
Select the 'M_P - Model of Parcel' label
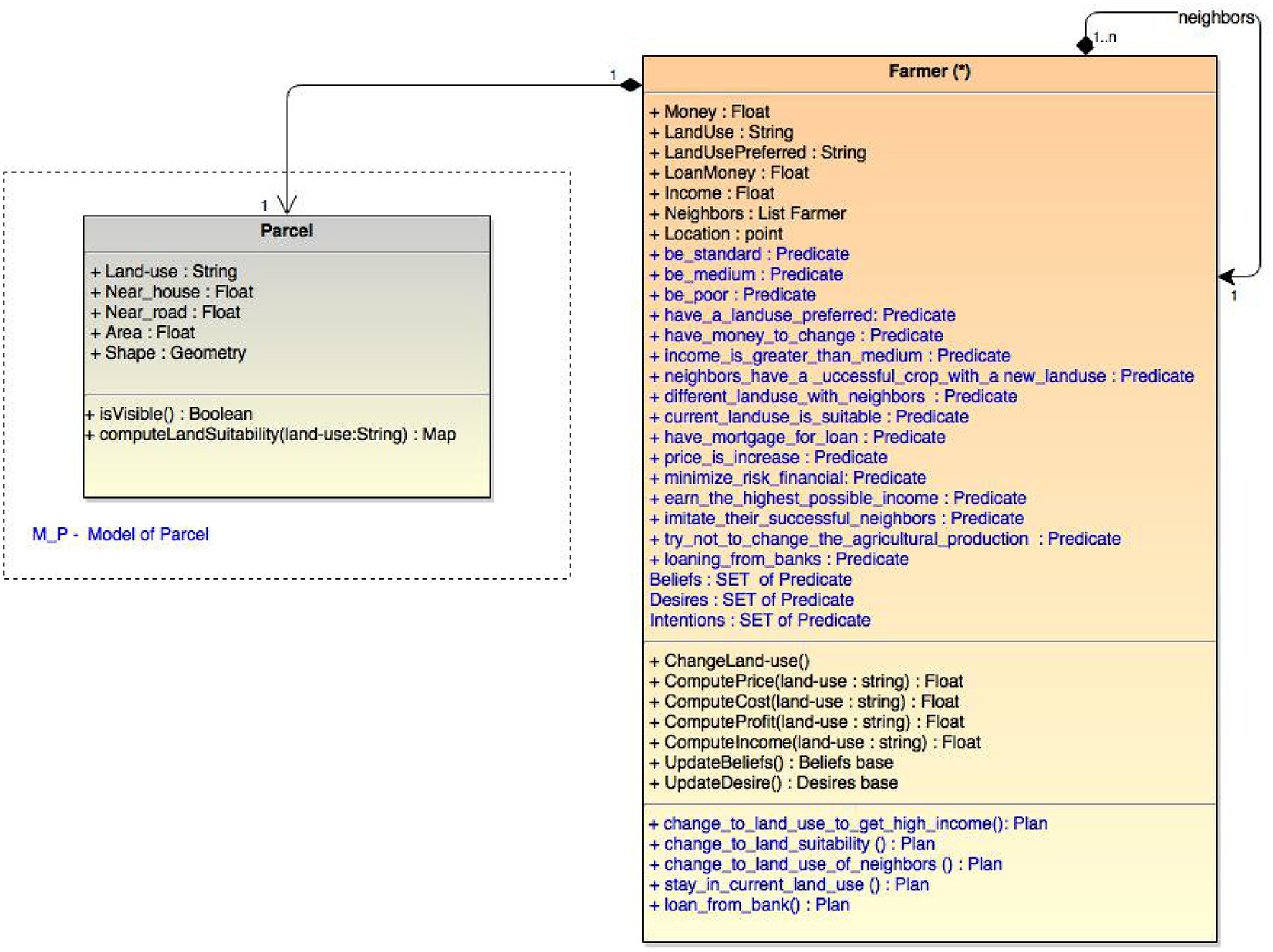pyautogui.click(x=120, y=535)
